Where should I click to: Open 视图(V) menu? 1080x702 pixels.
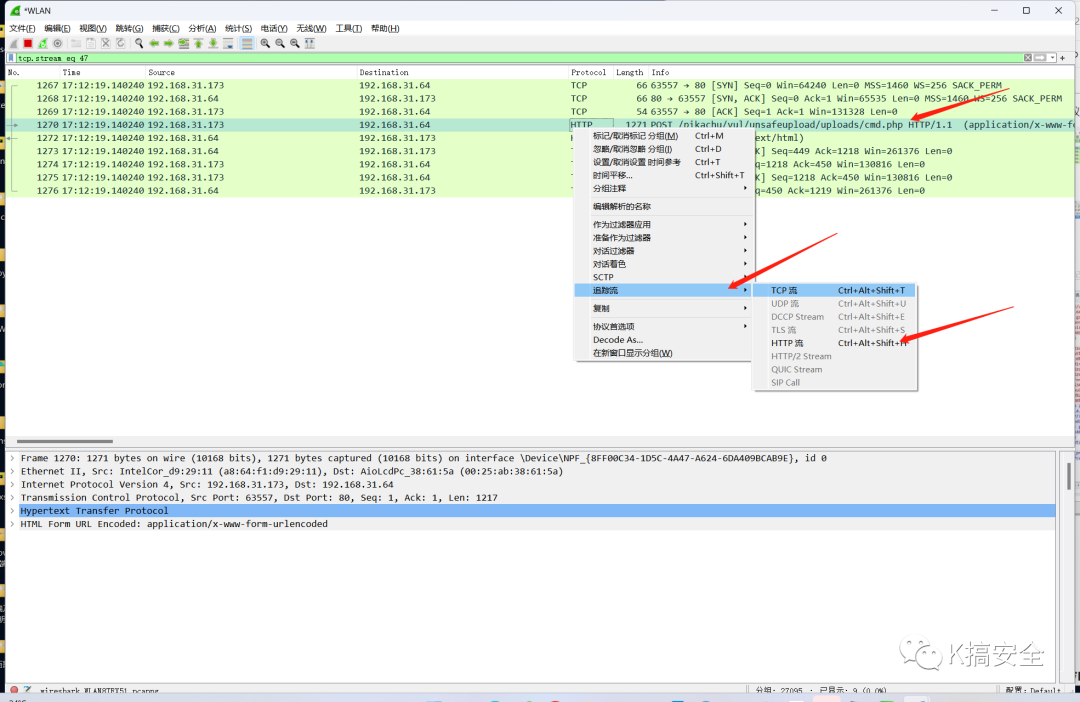[x=92, y=28]
